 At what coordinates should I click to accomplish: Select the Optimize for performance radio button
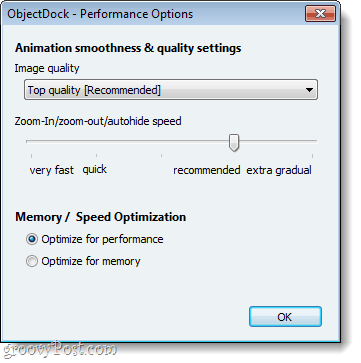click(x=32, y=239)
